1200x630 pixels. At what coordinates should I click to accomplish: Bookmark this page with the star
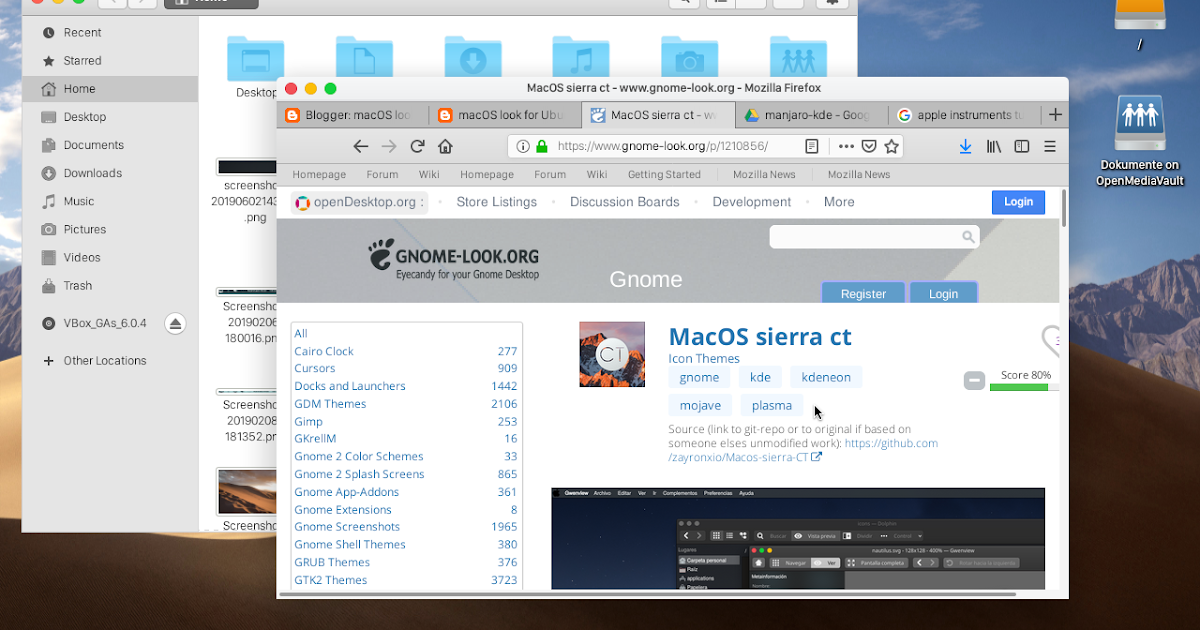point(890,146)
